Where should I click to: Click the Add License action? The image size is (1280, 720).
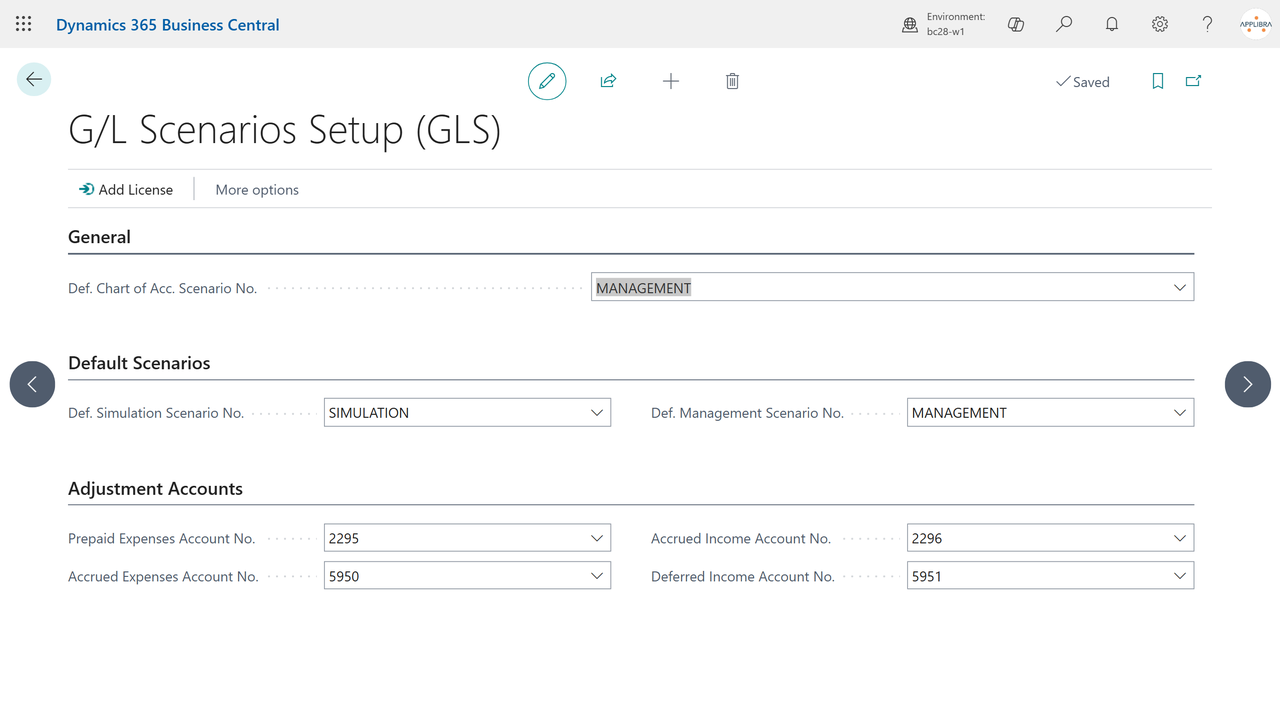126,189
